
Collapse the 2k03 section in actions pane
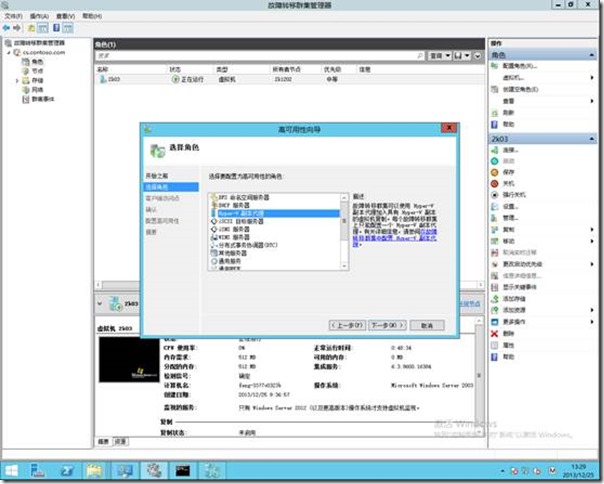point(592,139)
